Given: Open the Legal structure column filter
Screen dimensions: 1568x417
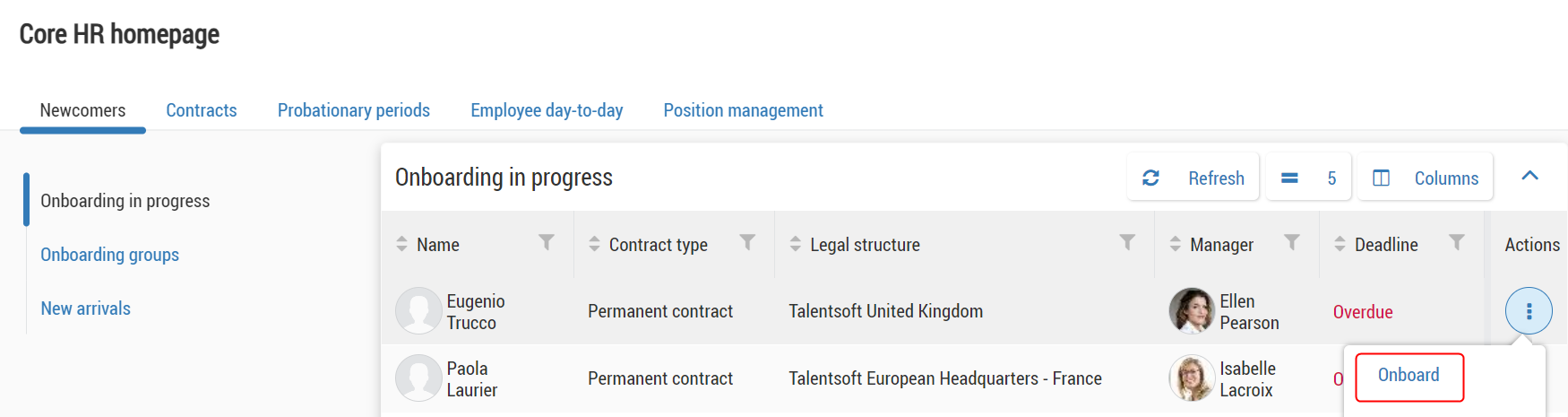Looking at the screenshot, I should [x=1127, y=243].
